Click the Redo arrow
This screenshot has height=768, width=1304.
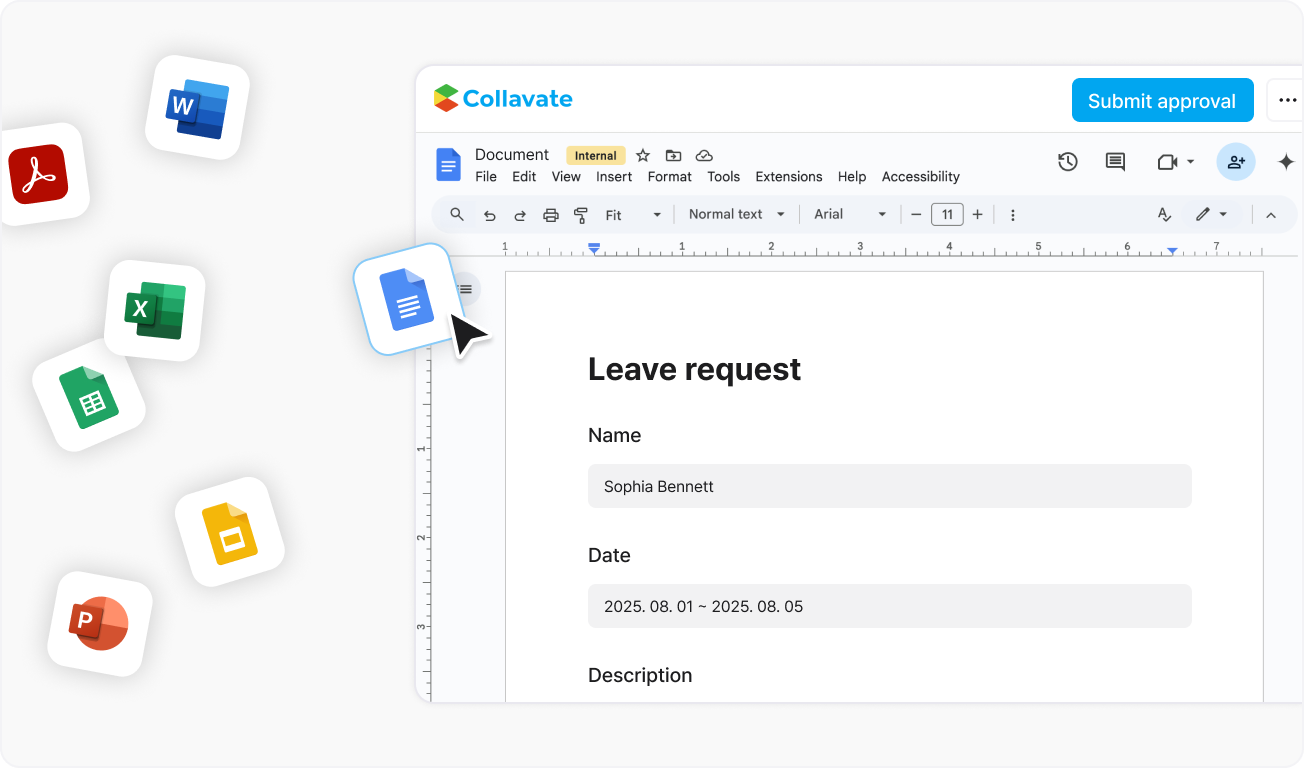[520, 215]
